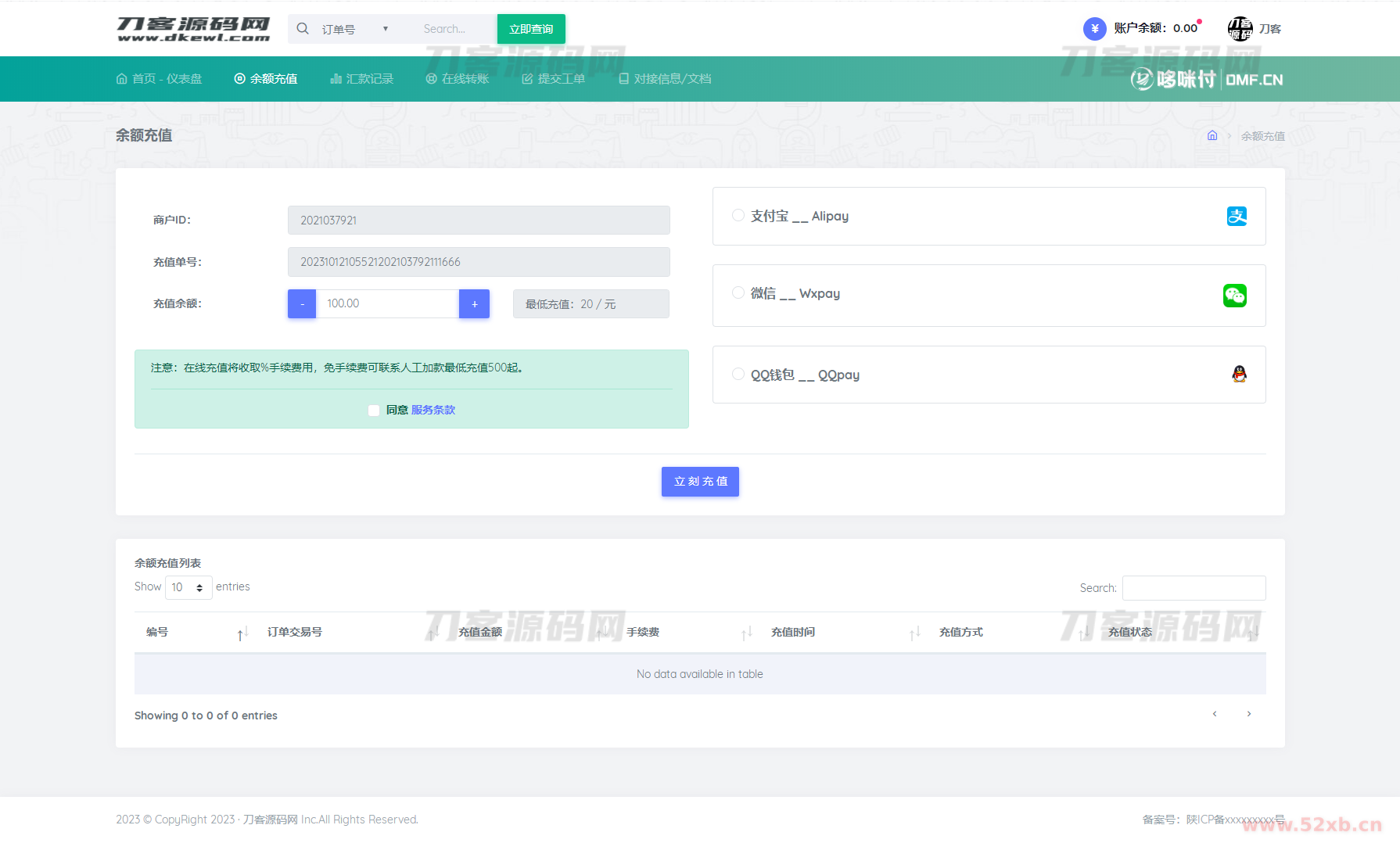Click the home icon in breadcrumb
1400x843 pixels.
point(1212,135)
